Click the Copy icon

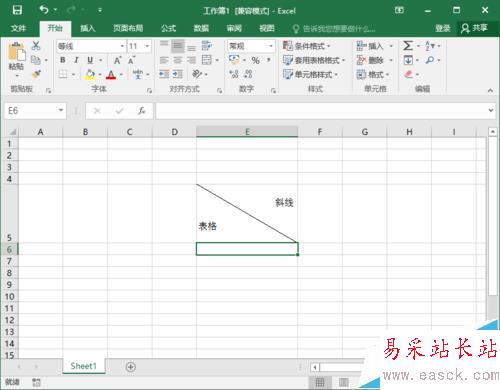tap(36, 60)
